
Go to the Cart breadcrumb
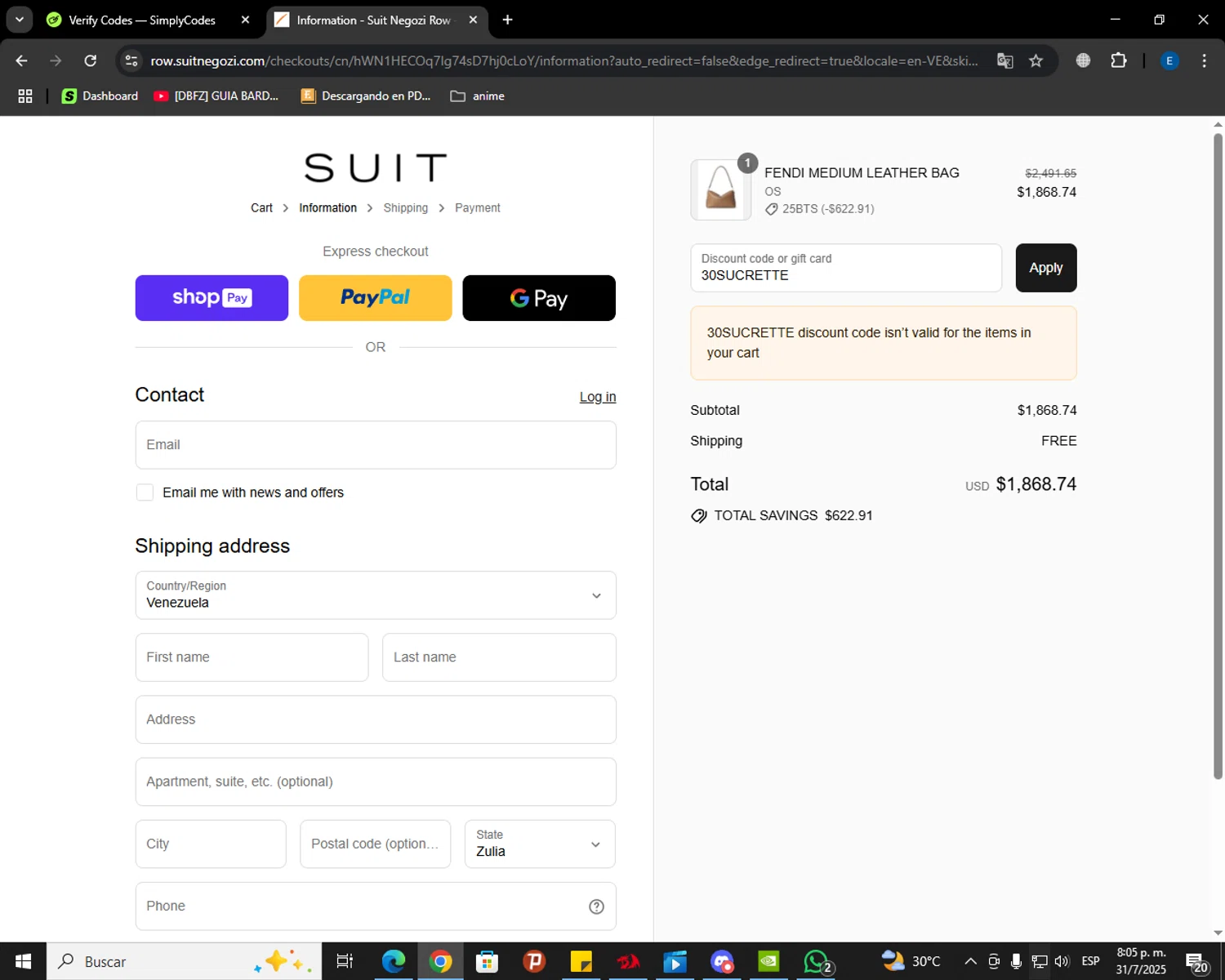click(261, 208)
